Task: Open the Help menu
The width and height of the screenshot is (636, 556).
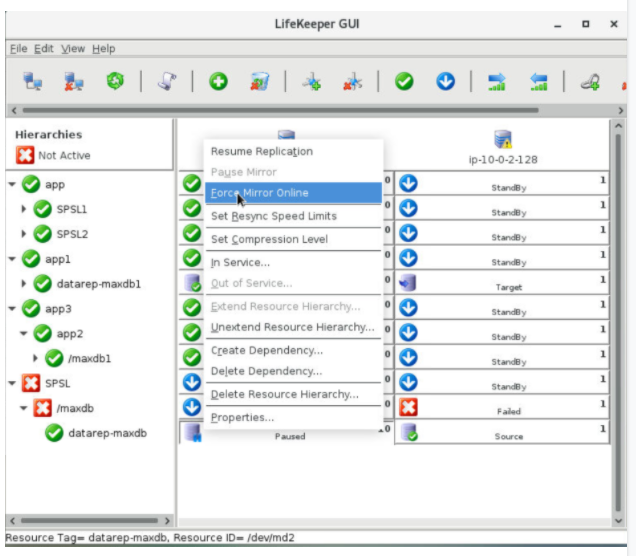Action: point(104,49)
